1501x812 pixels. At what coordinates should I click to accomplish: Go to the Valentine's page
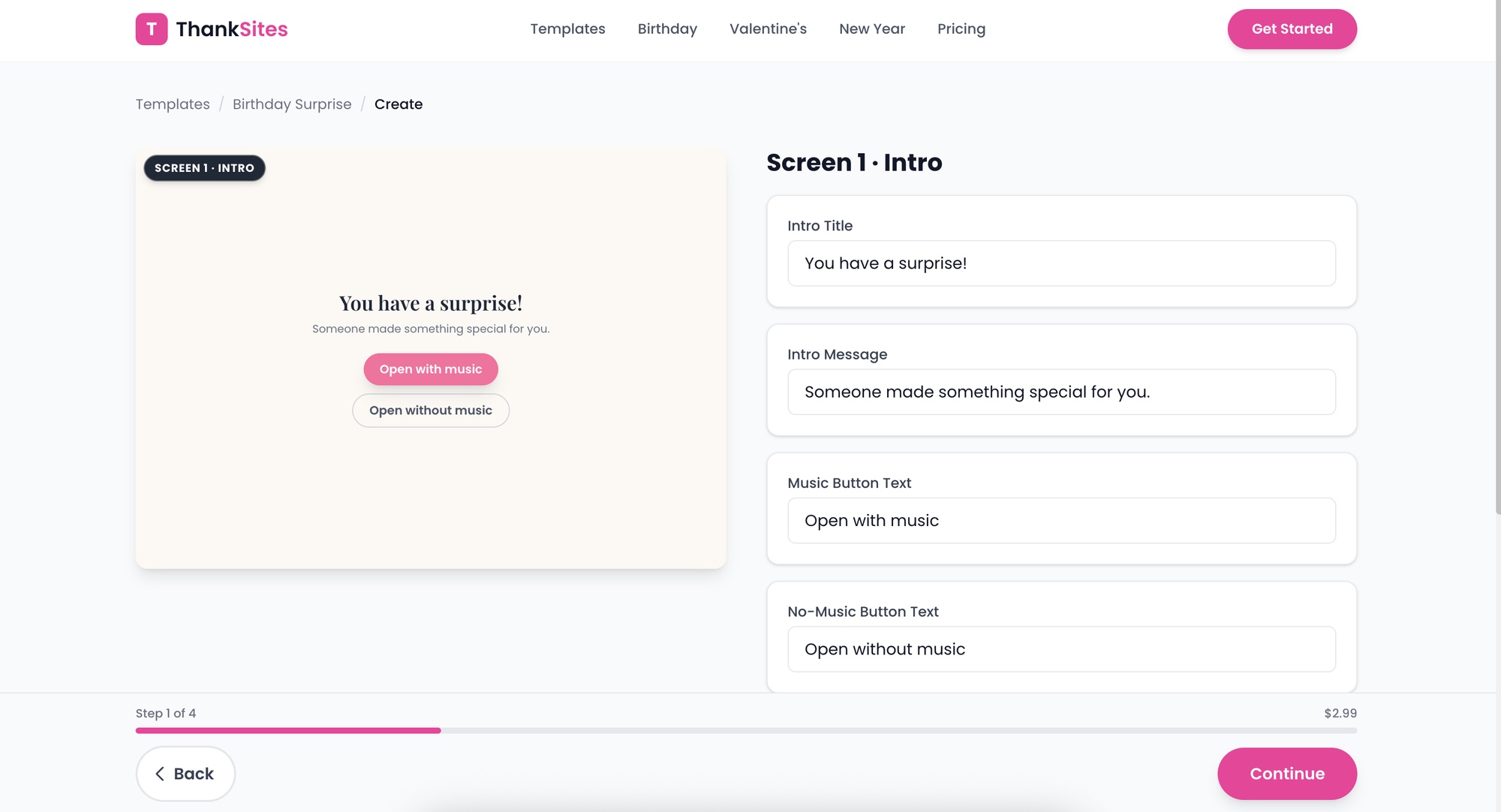click(x=768, y=29)
